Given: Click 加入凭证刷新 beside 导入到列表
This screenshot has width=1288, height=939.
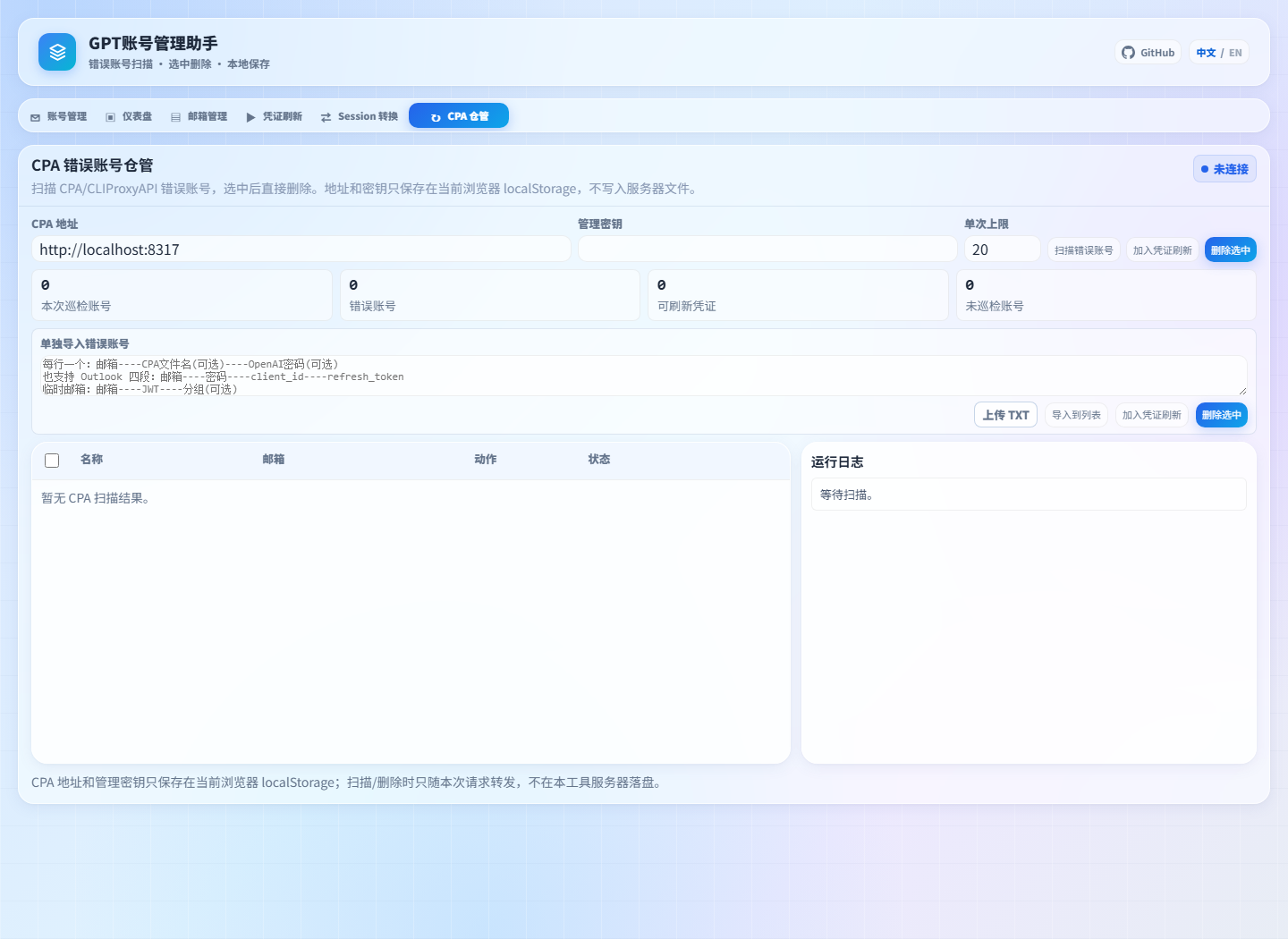Looking at the screenshot, I should 1152,415.
